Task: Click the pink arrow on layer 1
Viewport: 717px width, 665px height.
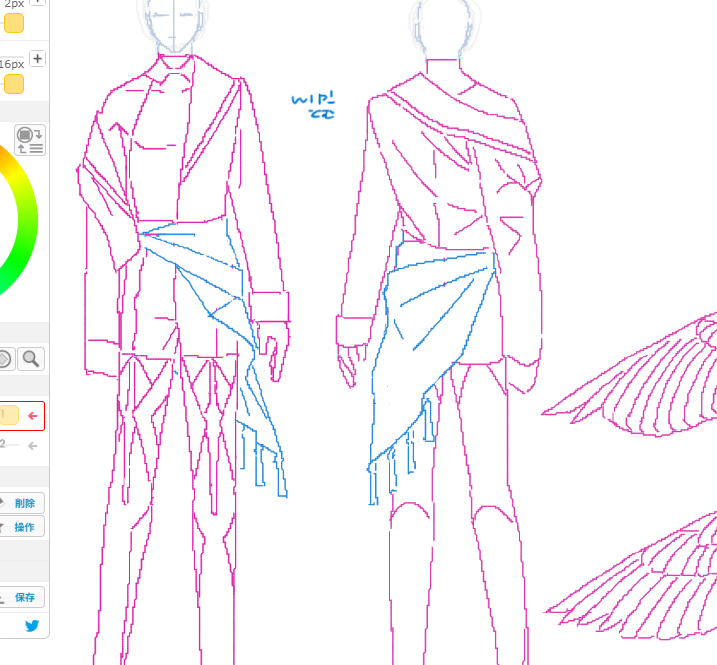Action: pyautogui.click(x=33, y=415)
